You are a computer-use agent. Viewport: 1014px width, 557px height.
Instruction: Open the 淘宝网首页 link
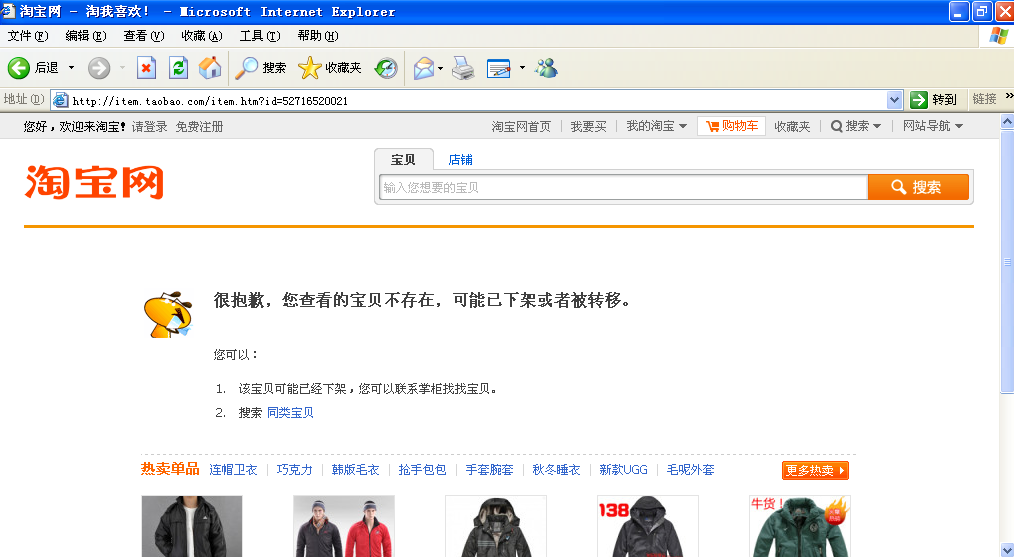pos(521,126)
